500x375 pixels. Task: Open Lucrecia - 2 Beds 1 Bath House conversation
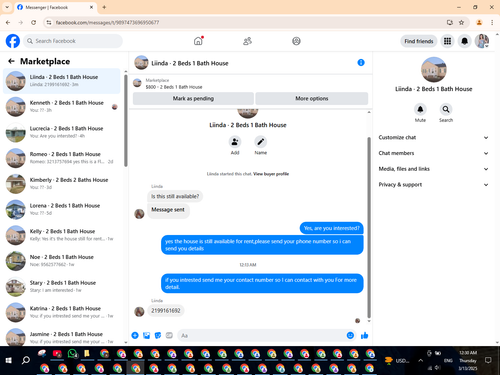coord(62,132)
